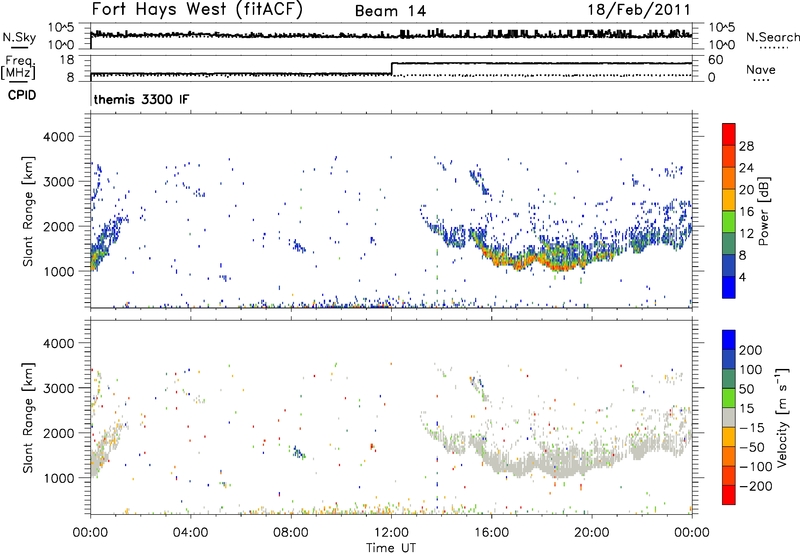This screenshot has width=800, height=554.
Task: Click the '18' frequency axis tick
Action: (67, 60)
